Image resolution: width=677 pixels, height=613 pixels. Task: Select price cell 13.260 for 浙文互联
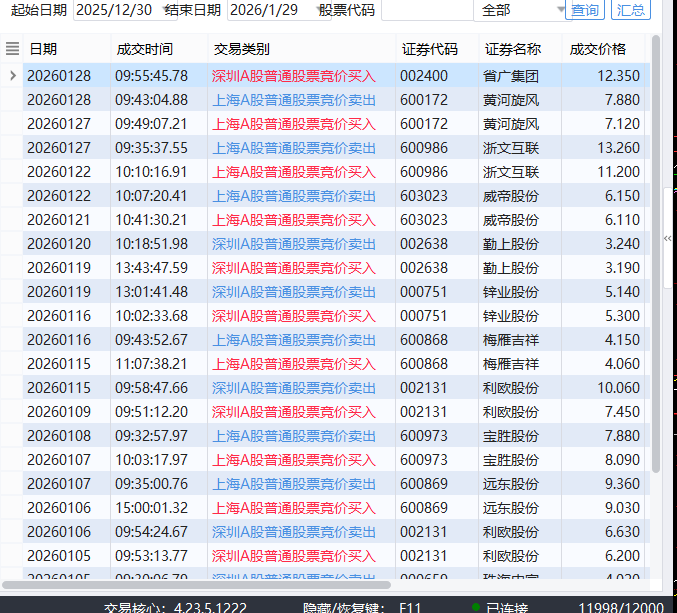coord(604,148)
